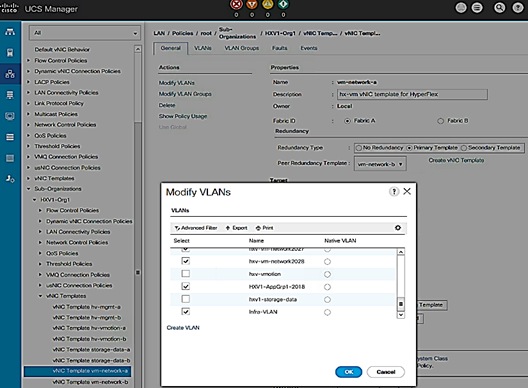Set hxv-vmotion as Native VLAN
Image resolution: width=528 pixels, height=388 pixels.
pyautogui.click(x=327, y=274)
